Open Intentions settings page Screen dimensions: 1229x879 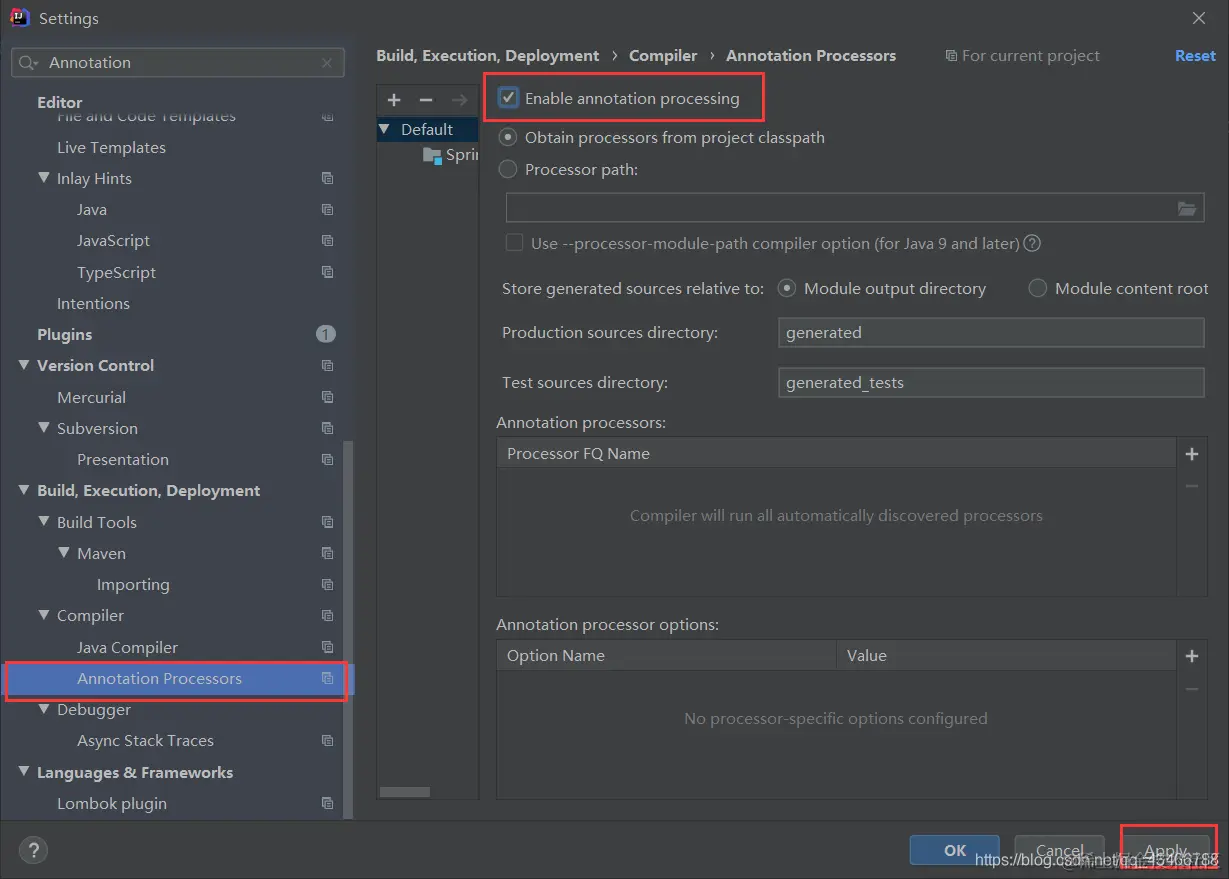click(93, 303)
